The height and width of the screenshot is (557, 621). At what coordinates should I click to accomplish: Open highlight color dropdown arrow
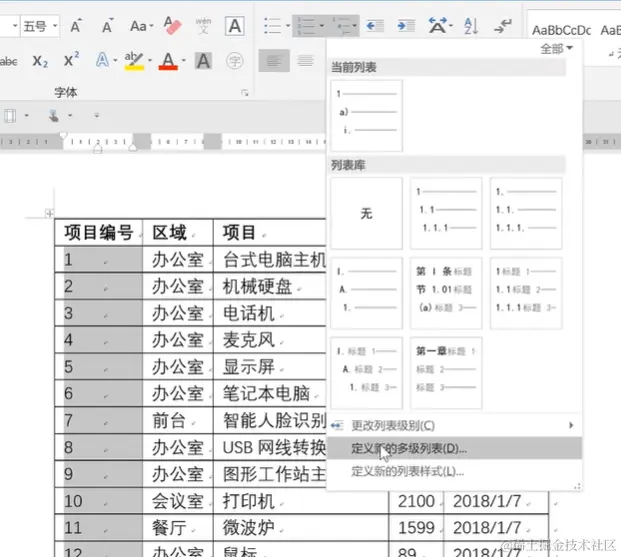click(x=150, y=61)
